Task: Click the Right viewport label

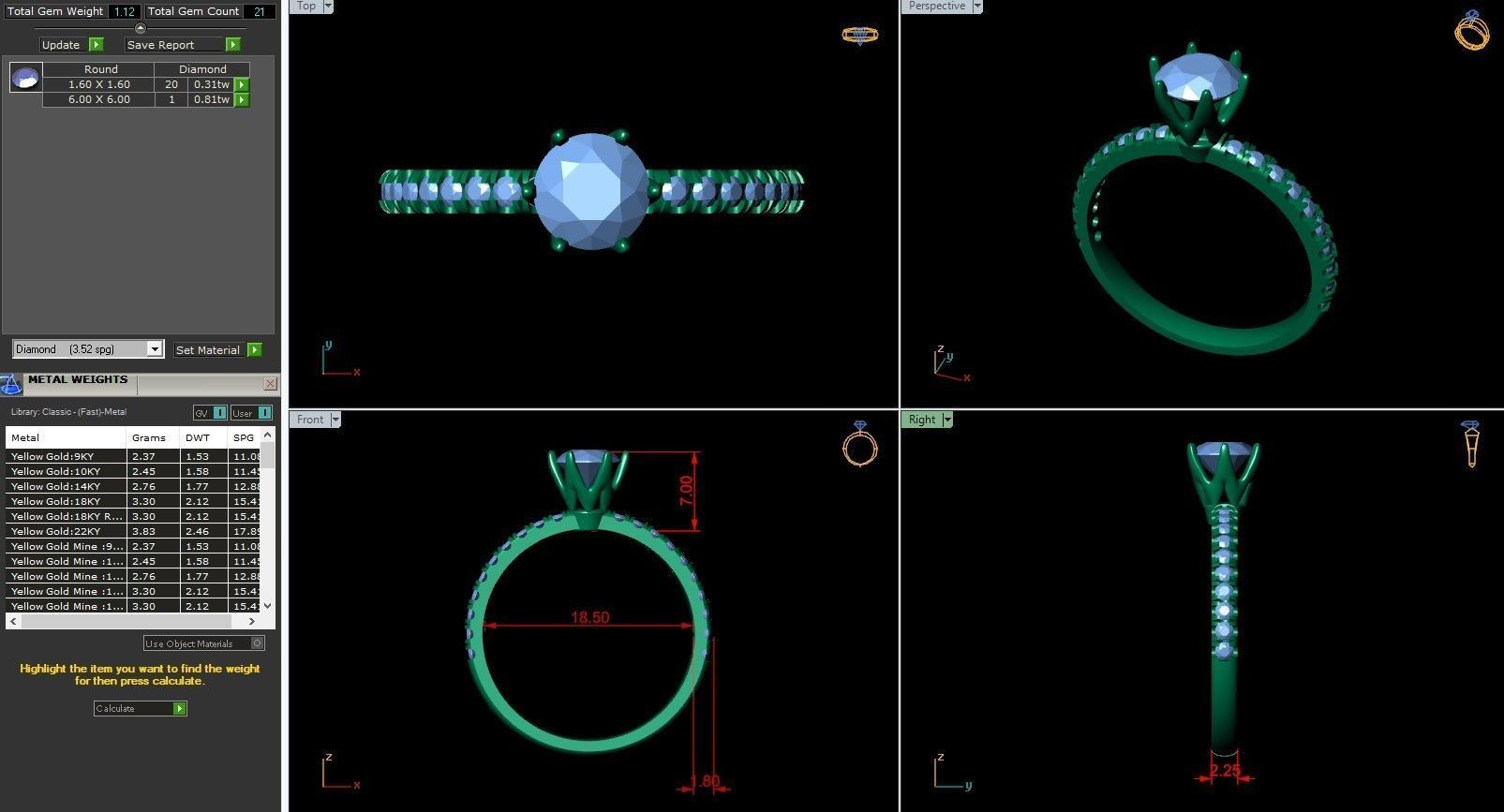Action: 922,420
